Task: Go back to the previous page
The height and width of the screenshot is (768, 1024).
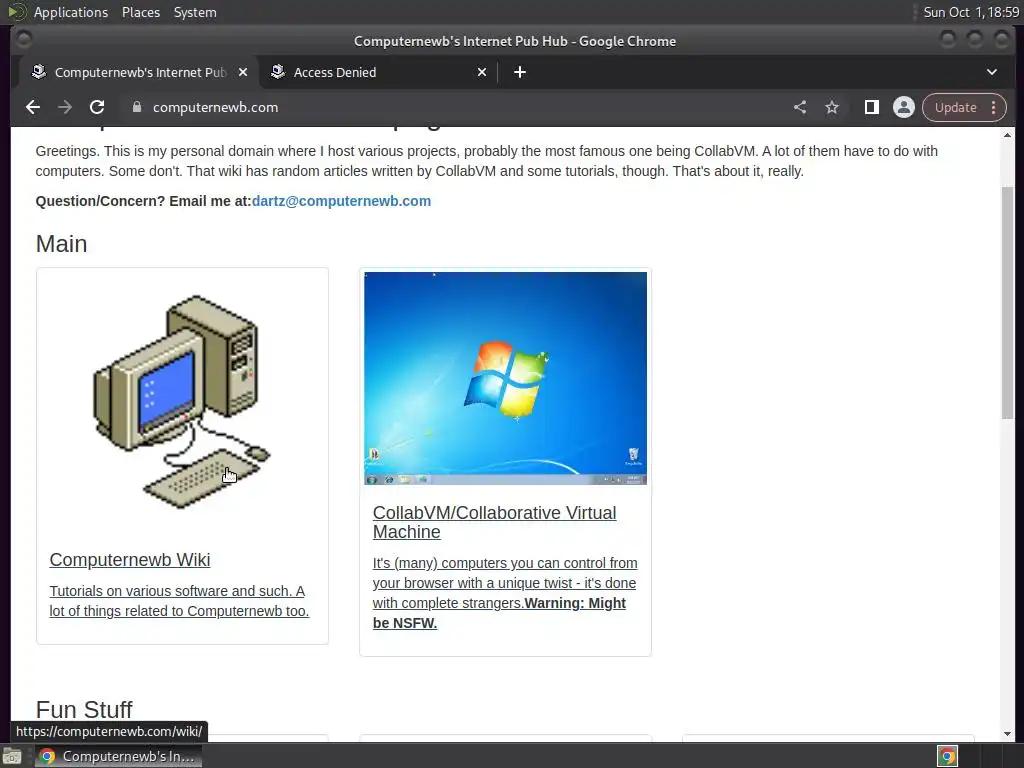Action: point(33,107)
